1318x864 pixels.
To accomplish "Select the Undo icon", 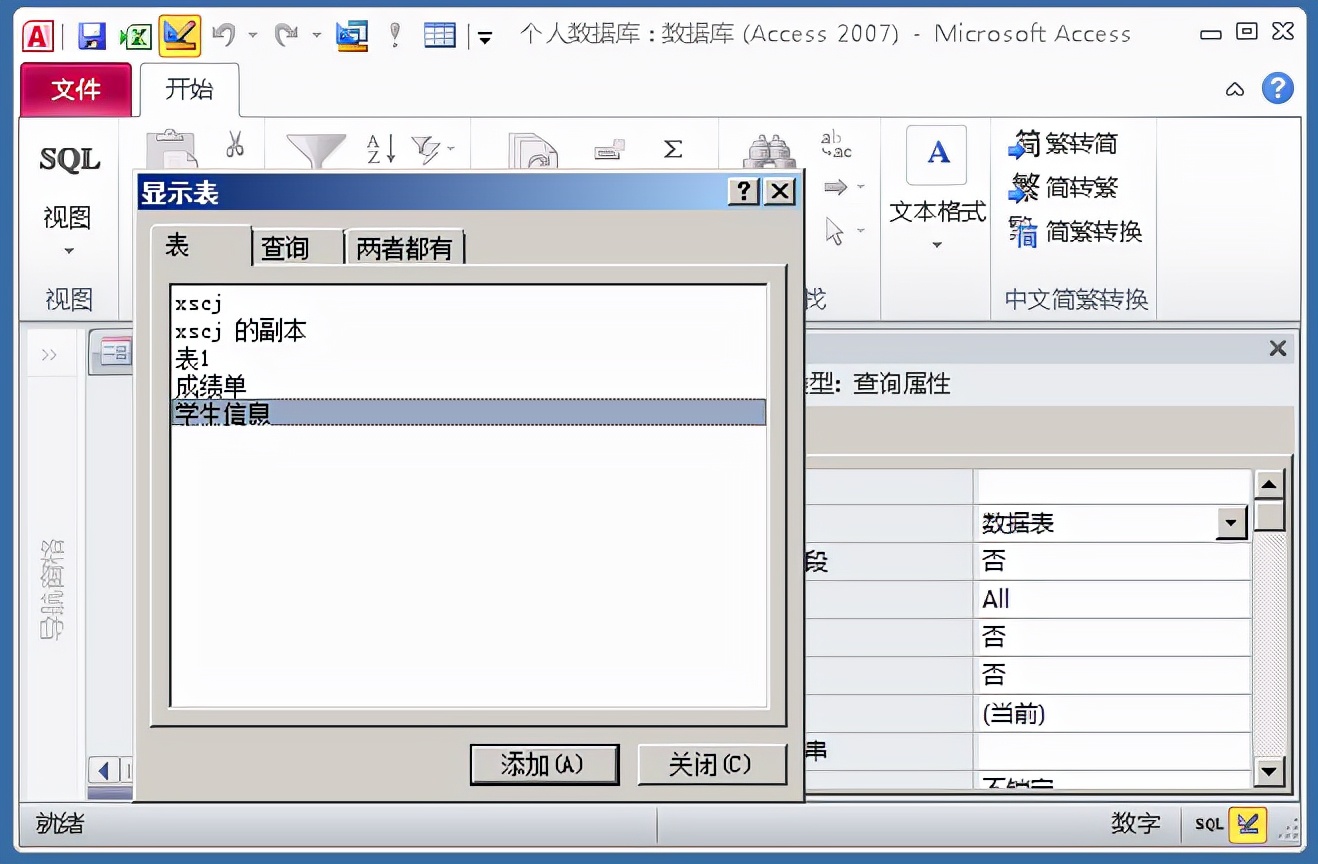I will point(225,32).
